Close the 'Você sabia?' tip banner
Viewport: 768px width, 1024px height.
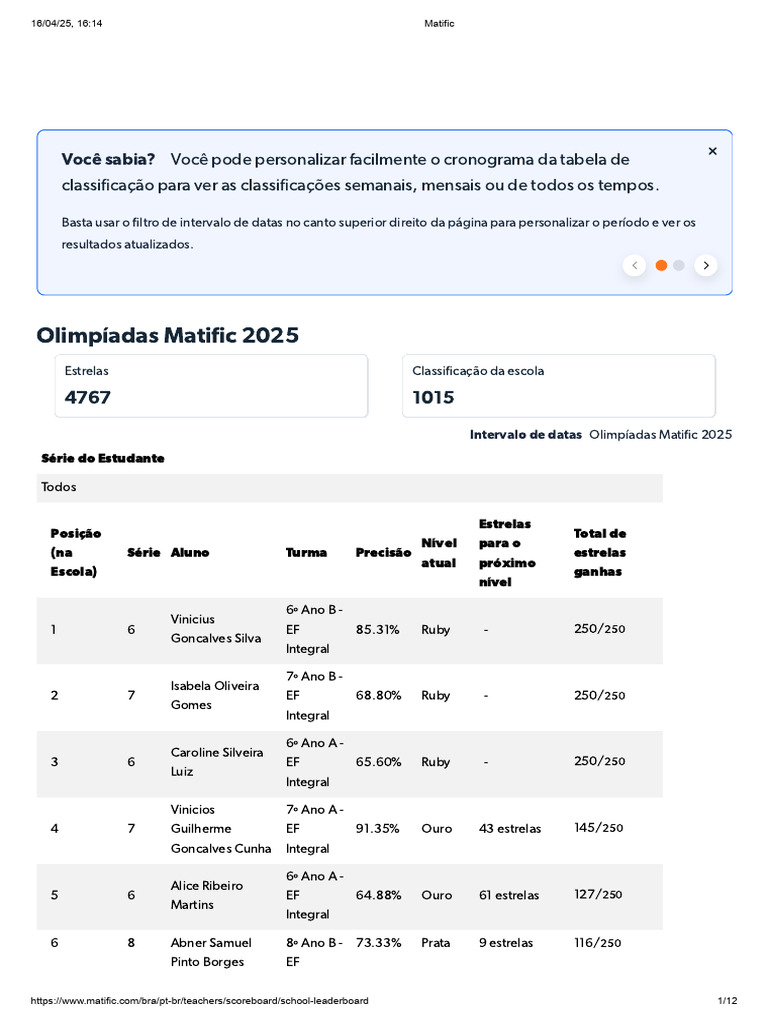pyautogui.click(x=712, y=151)
